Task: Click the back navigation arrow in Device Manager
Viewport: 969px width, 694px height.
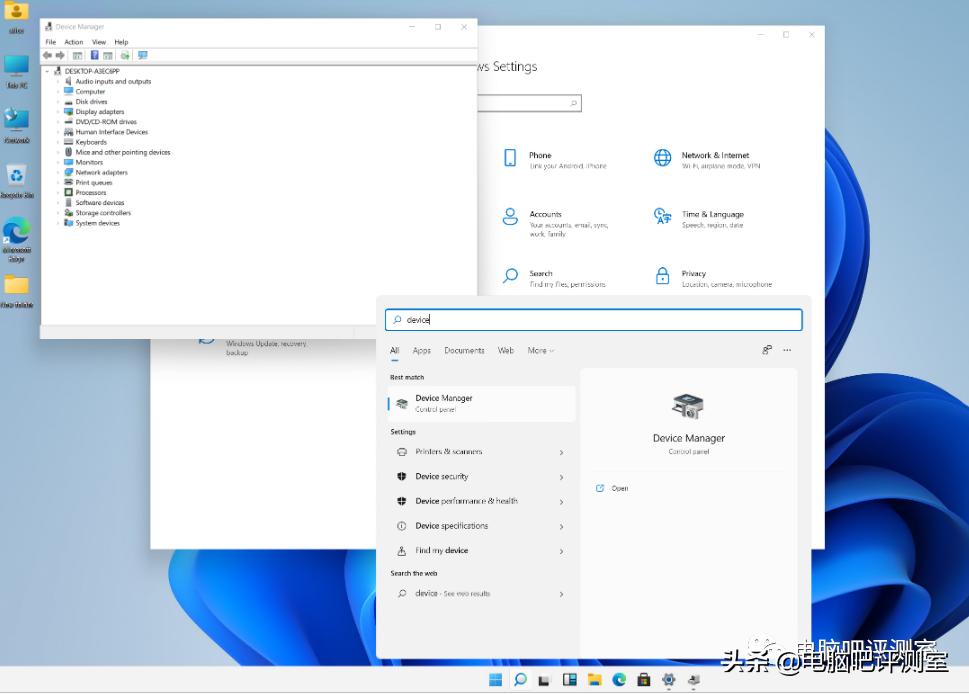Action: coord(47,55)
